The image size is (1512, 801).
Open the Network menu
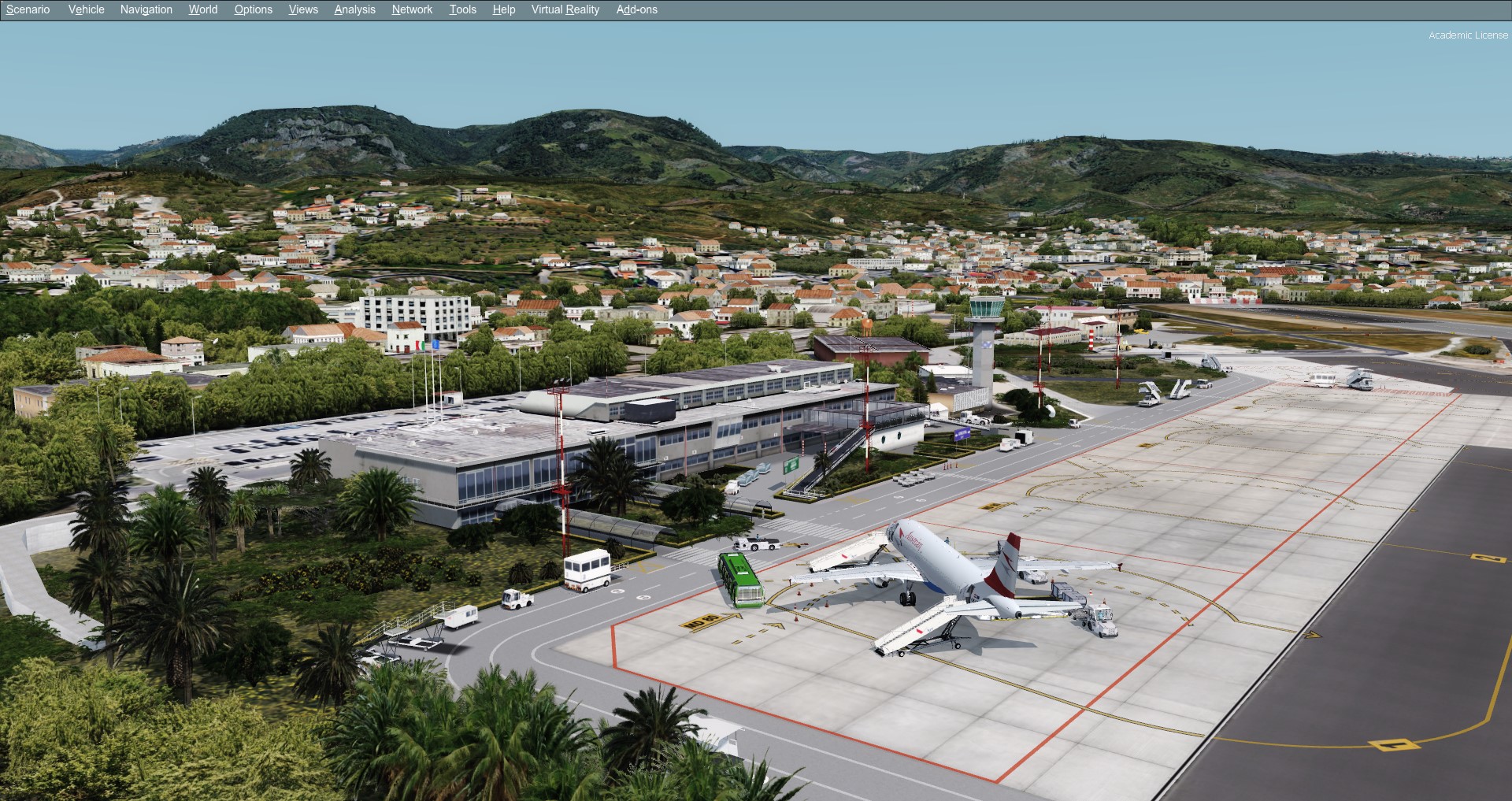click(x=413, y=9)
